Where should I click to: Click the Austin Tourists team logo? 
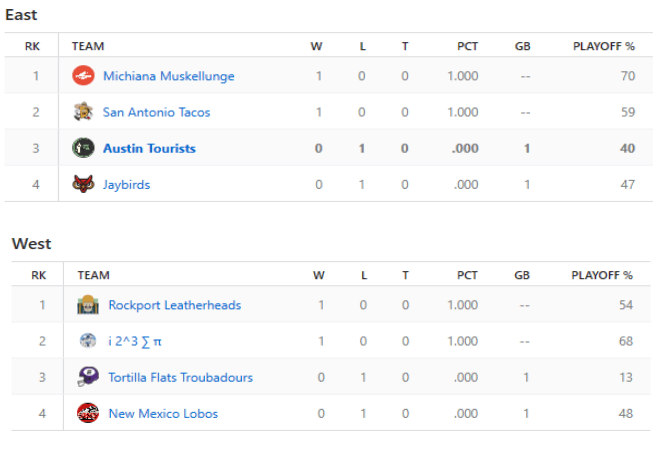pyautogui.click(x=83, y=148)
